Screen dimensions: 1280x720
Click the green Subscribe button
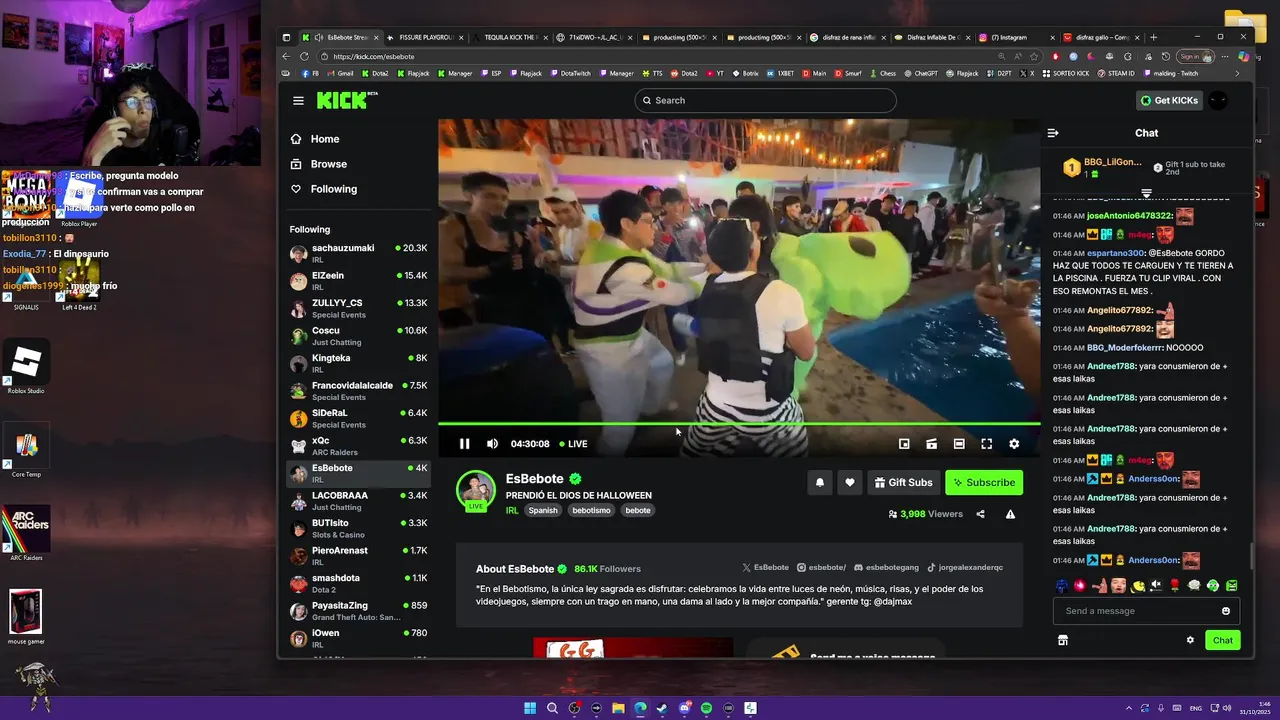(x=984, y=482)
